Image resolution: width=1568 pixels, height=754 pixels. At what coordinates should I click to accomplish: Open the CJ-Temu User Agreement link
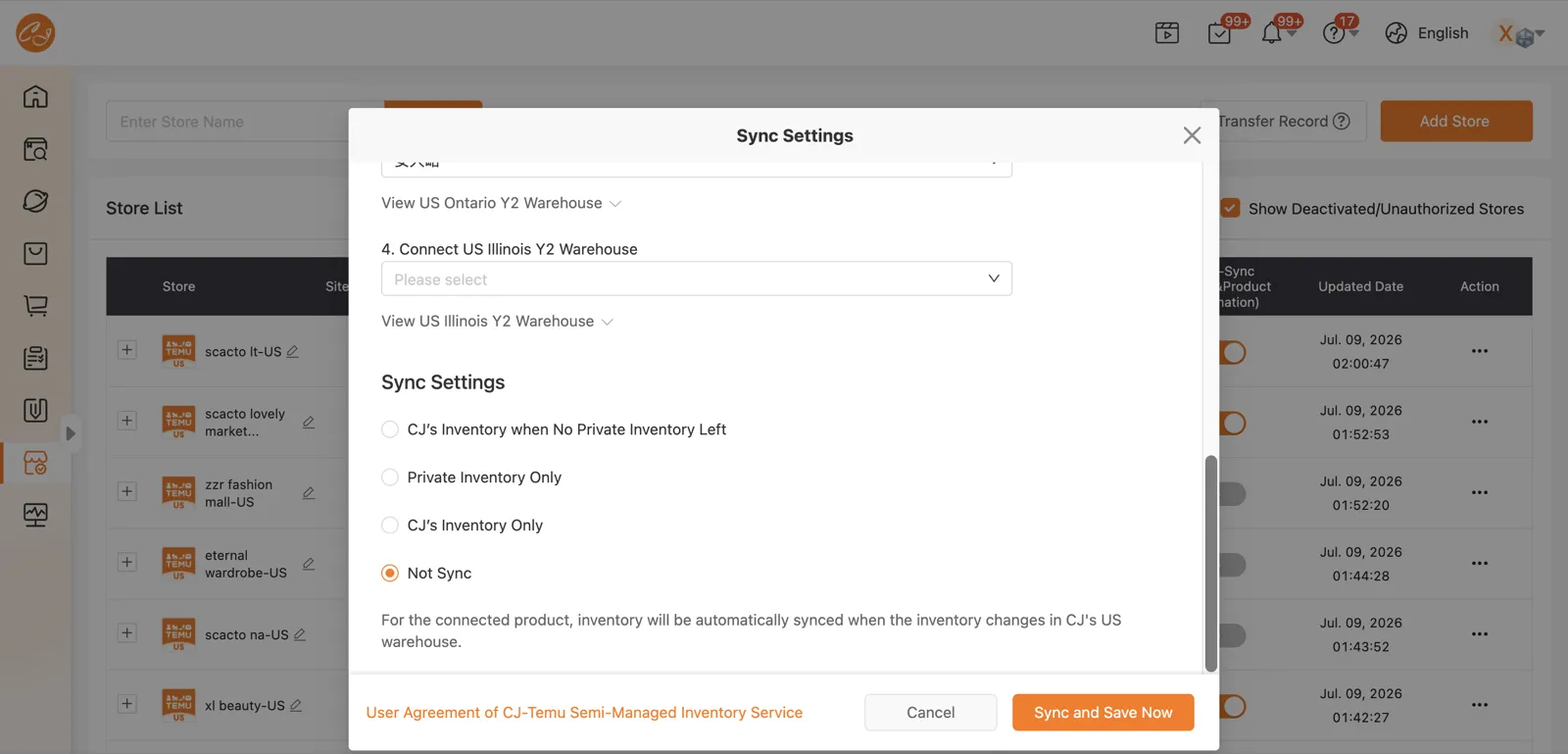coord(584,713)
